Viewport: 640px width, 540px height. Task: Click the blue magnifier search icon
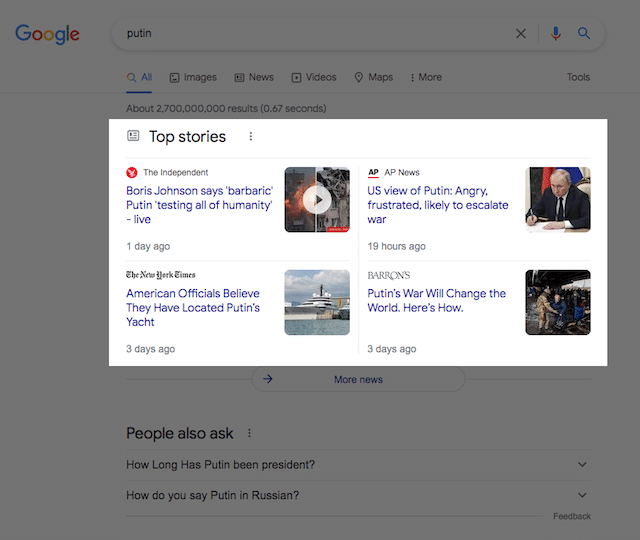click(x=584, y=33)
